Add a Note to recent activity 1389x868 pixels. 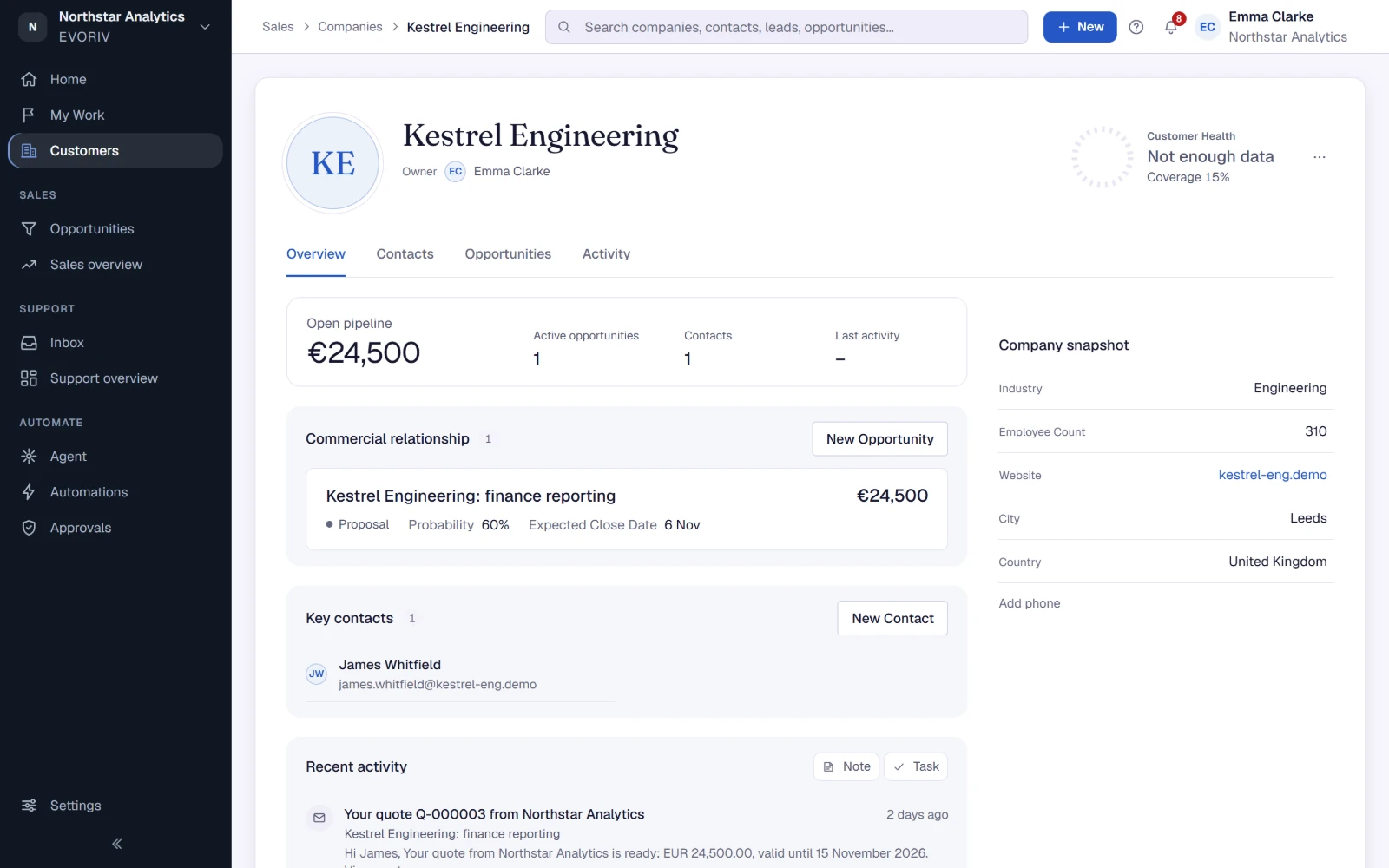pos(846,766)
